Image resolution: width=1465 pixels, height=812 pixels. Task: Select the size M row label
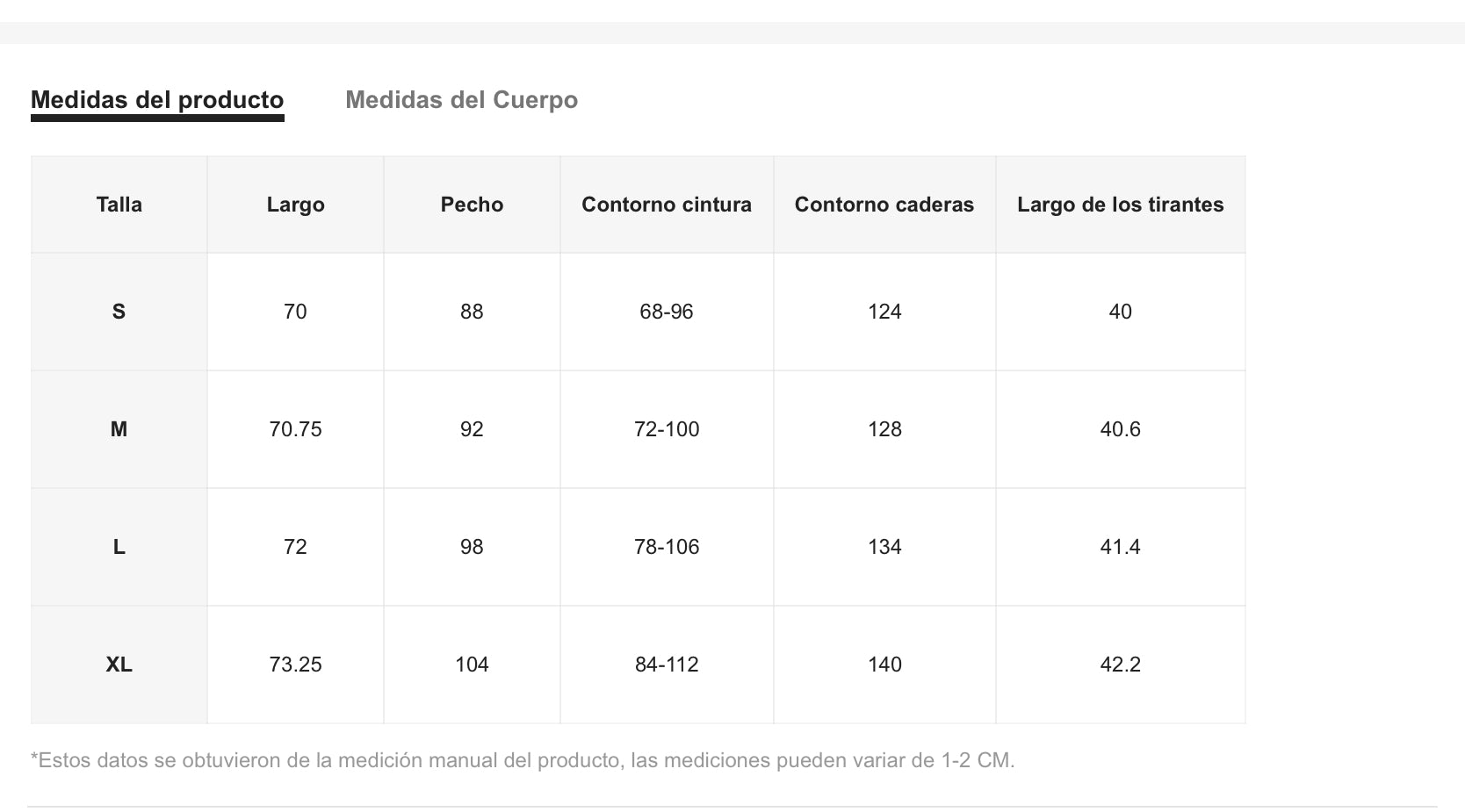(119, 429)
